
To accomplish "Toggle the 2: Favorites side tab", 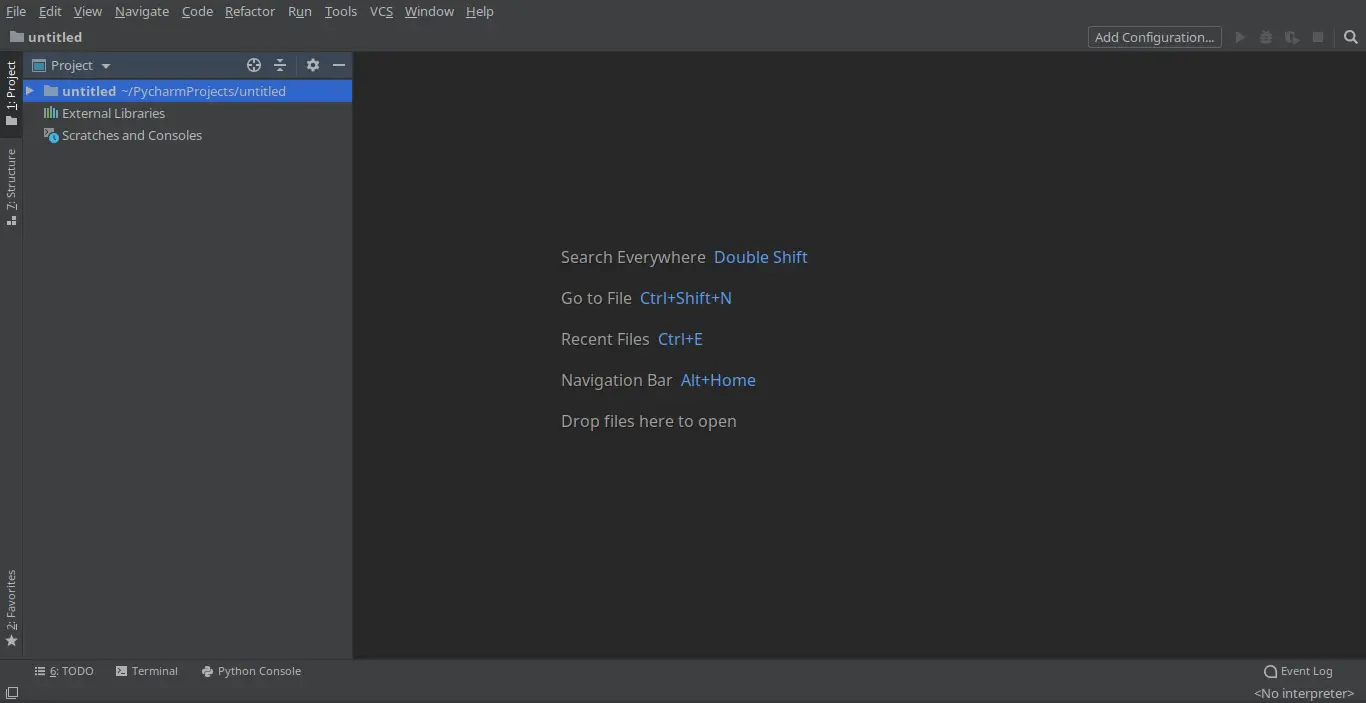I will (x=11, y=609).
